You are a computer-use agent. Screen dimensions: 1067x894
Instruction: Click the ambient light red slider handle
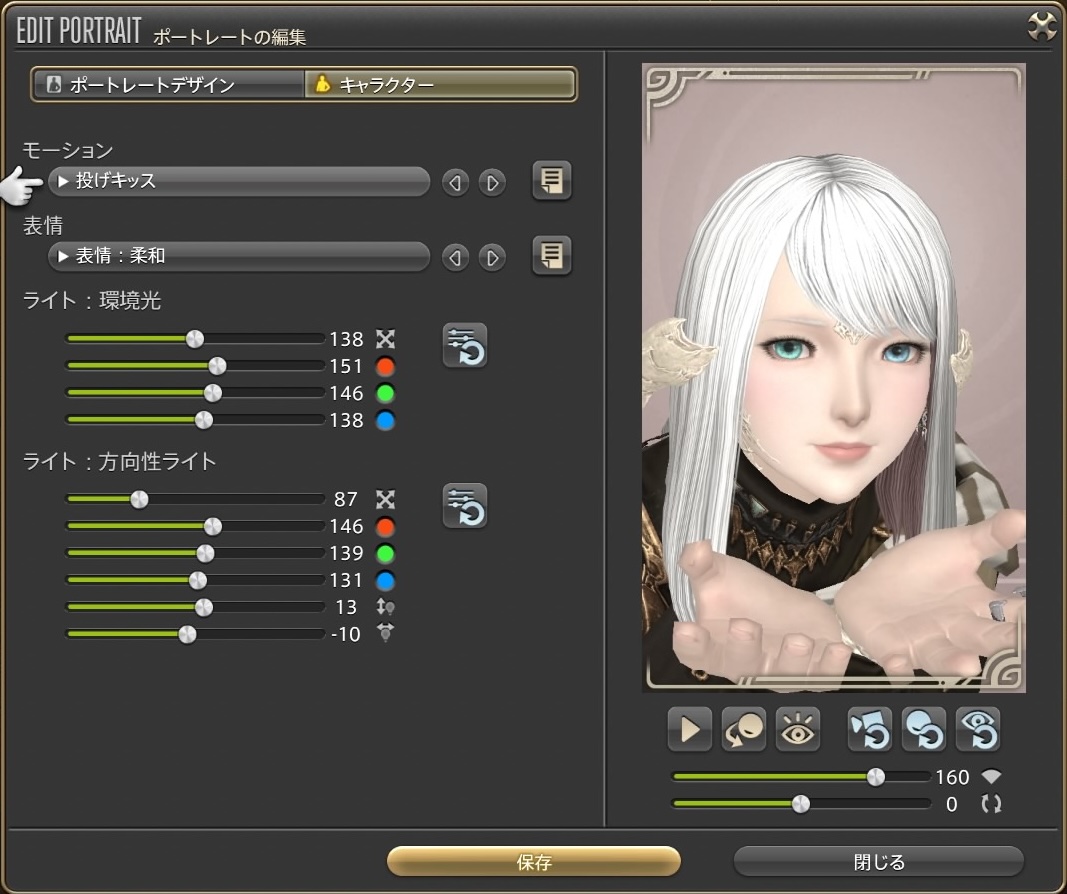(x=217, y=366)
